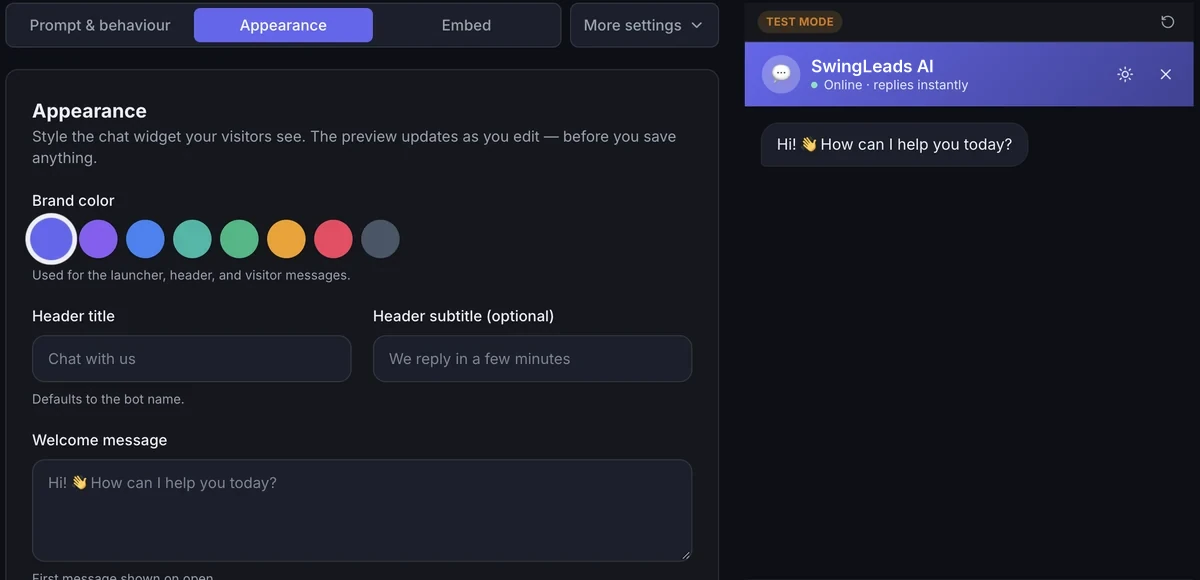Open the Embed tab
Viewport: 1200px width, 580px height.
(x=466, y=25)
